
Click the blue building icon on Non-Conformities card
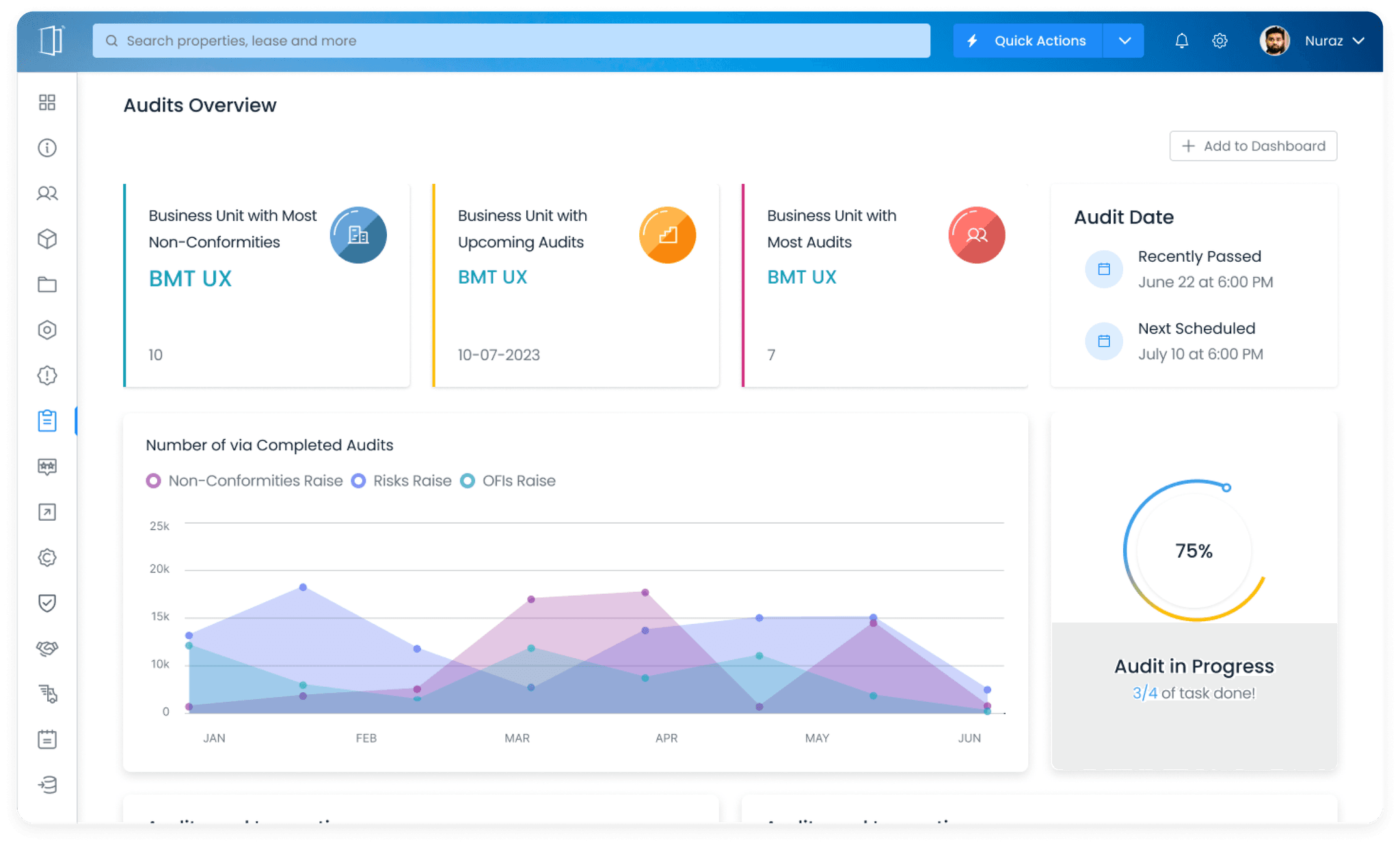click(358, 235)
